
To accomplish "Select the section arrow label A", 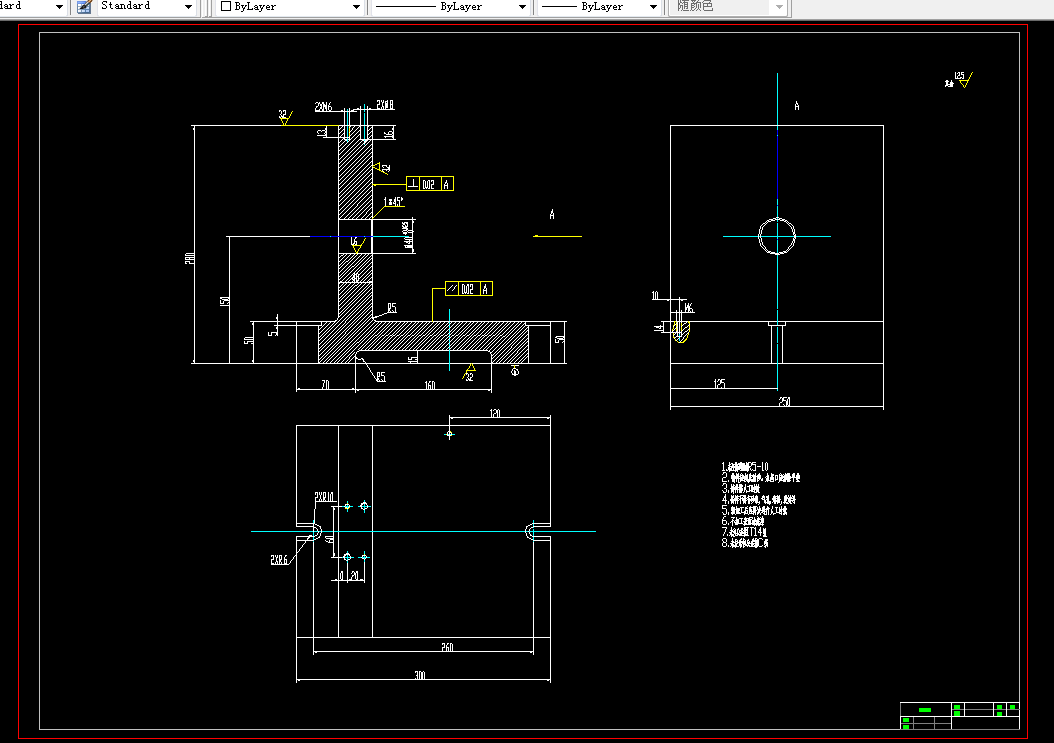I will (552, 214).
